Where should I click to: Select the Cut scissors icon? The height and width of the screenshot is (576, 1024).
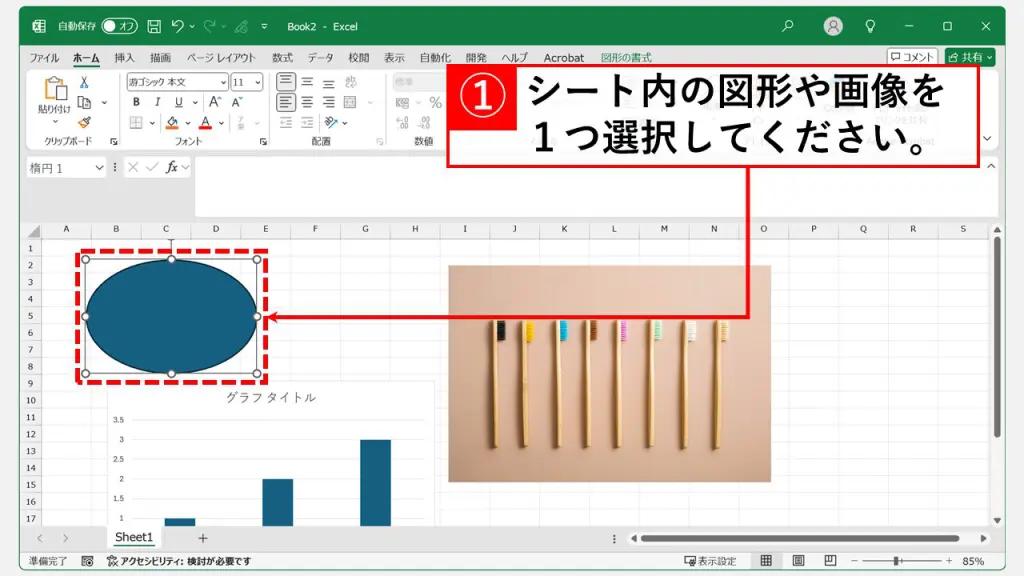pyautogui.click(x=84, y=82)
